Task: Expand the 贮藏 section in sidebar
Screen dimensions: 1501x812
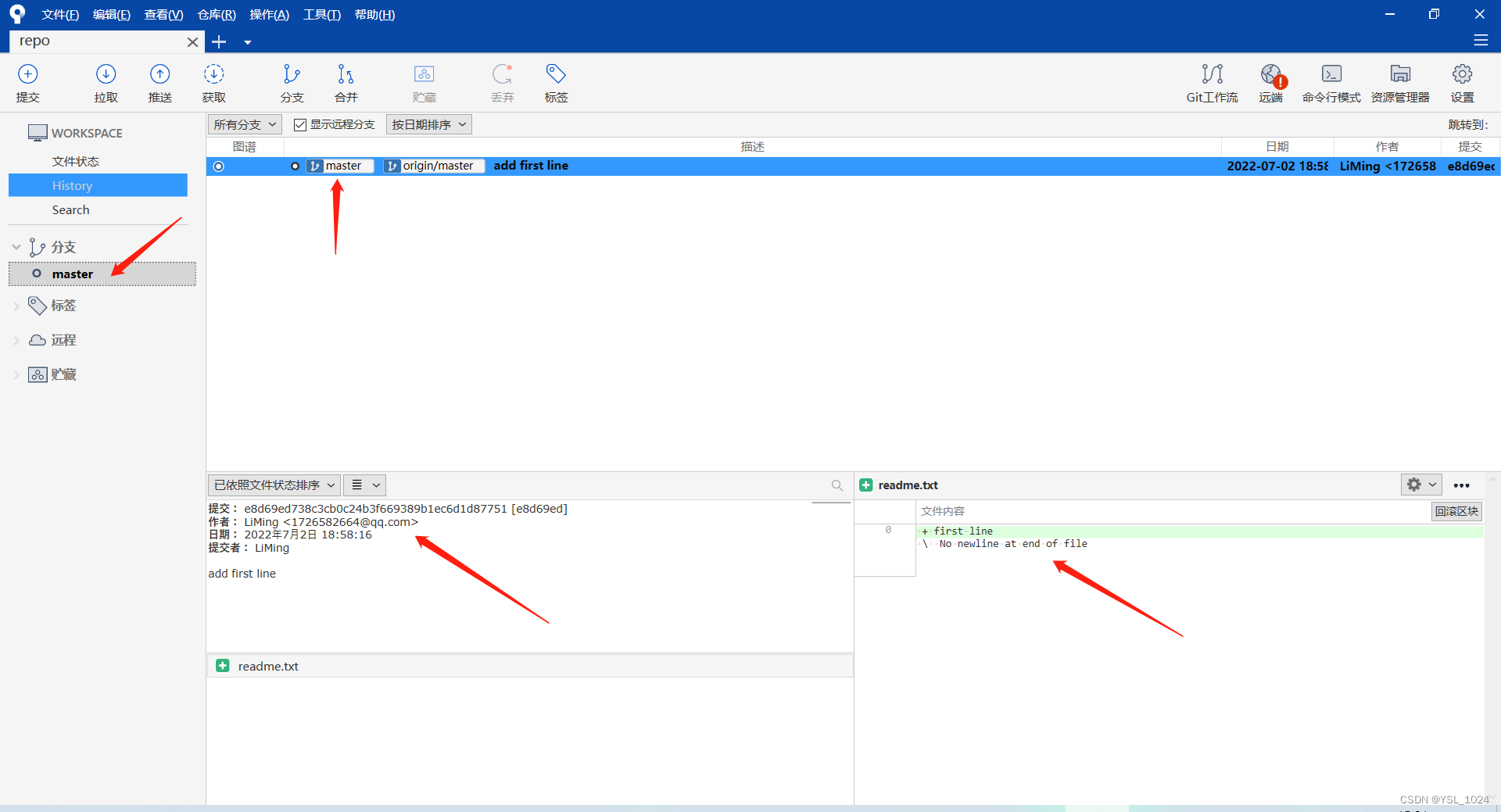Action: 16,374
